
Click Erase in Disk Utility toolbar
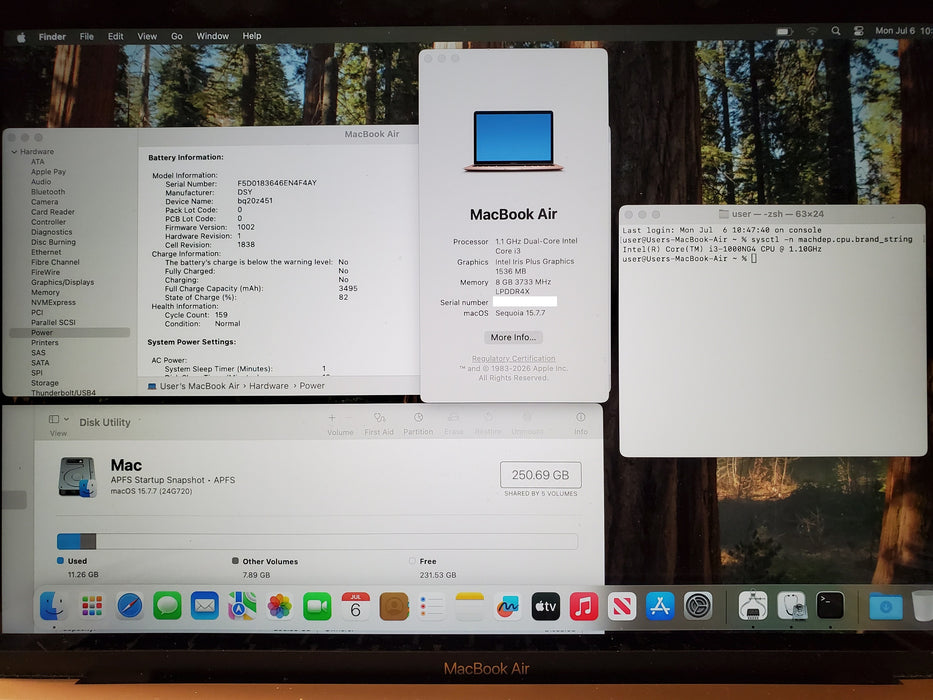coord(453,424)
